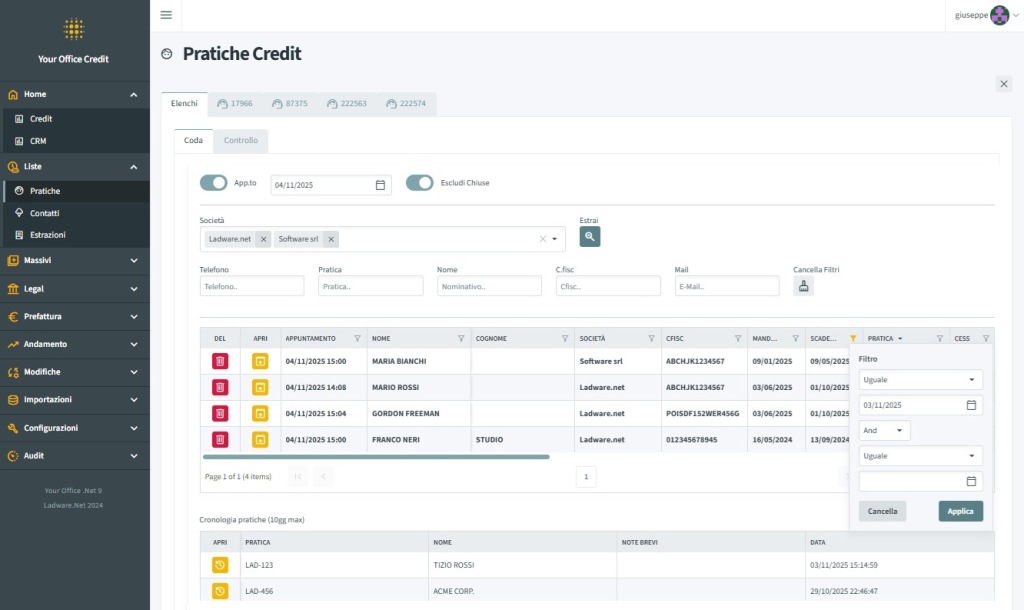1024x610 pixels.
Task: Switch to the Controllo tab
Action: click(240, 141)
